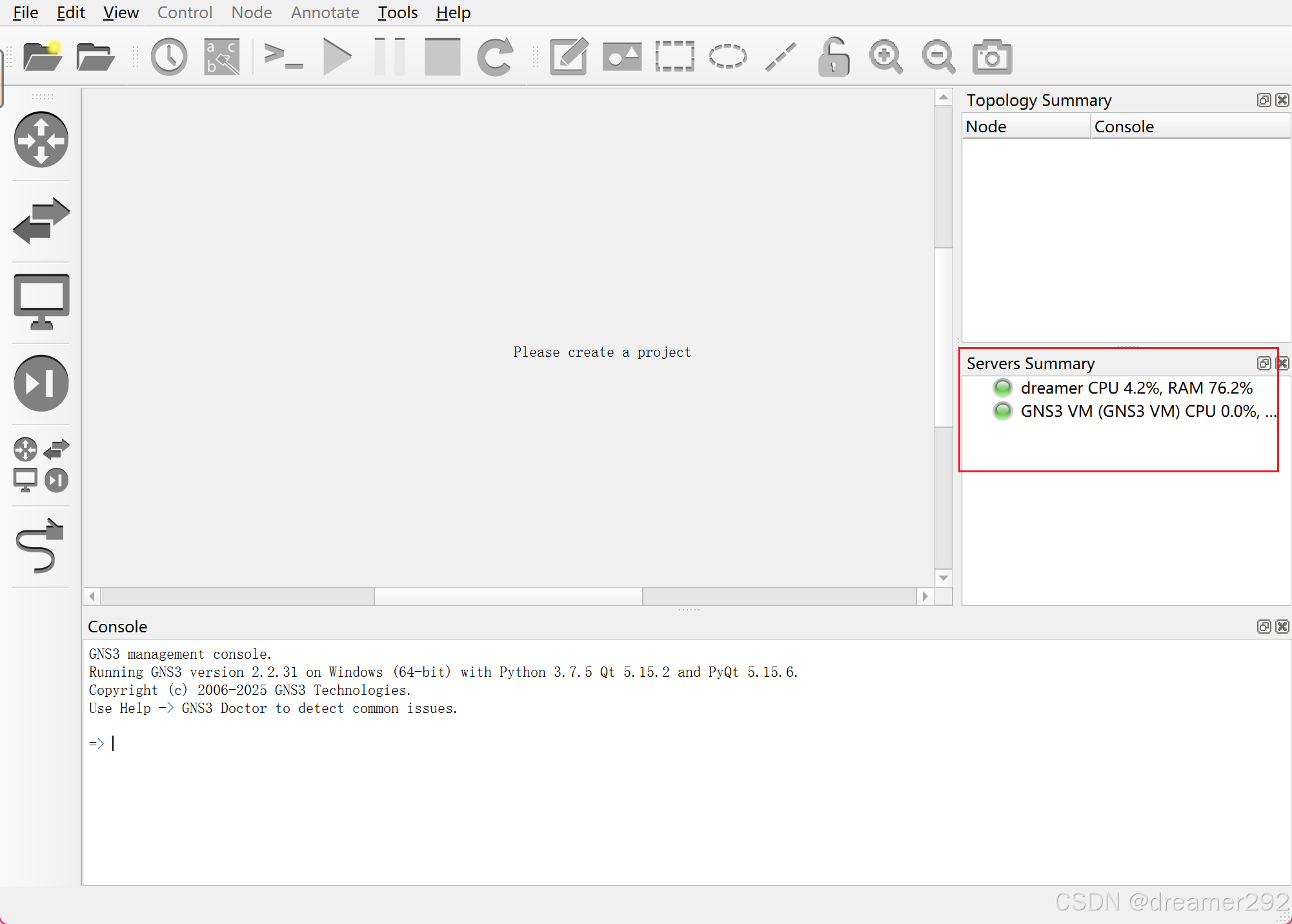Open the Tools menu
This screenshot has width=1292, height=924.
pyautogui.click(x=398, y=12)
